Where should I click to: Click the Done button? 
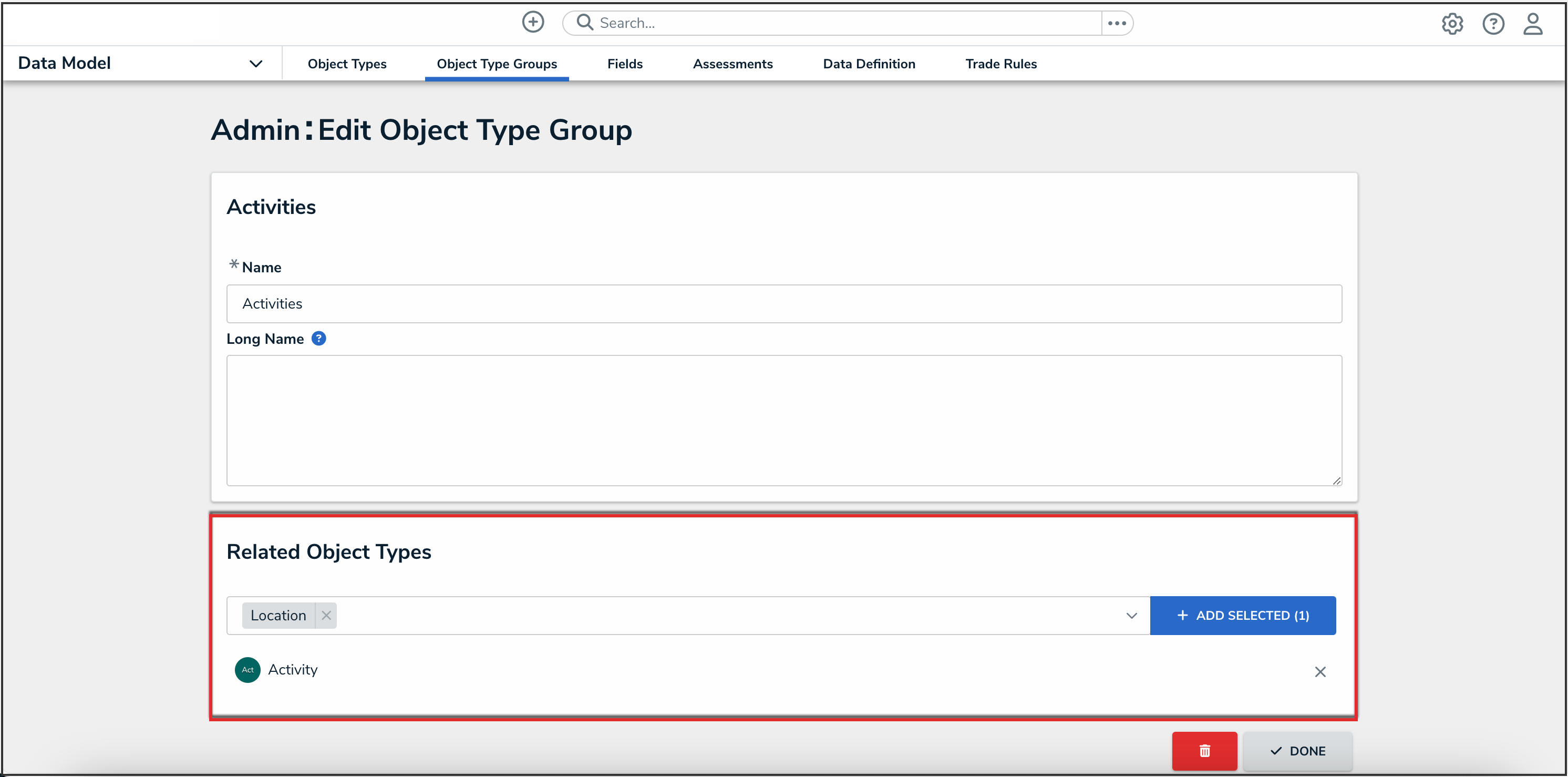[x=1297, y=750]
